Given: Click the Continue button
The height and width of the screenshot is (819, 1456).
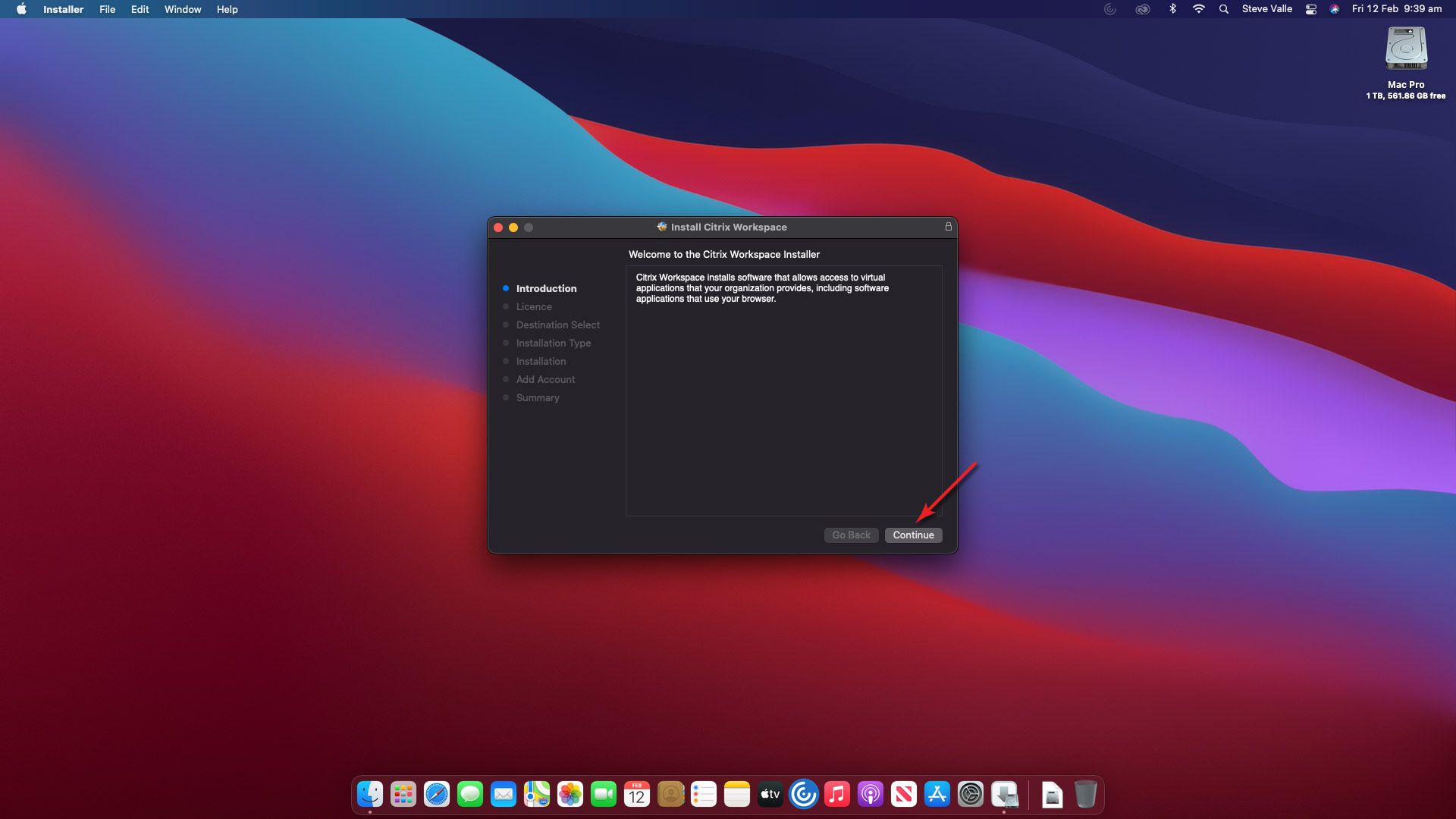Looking at the screenshot, I should 913,535.
